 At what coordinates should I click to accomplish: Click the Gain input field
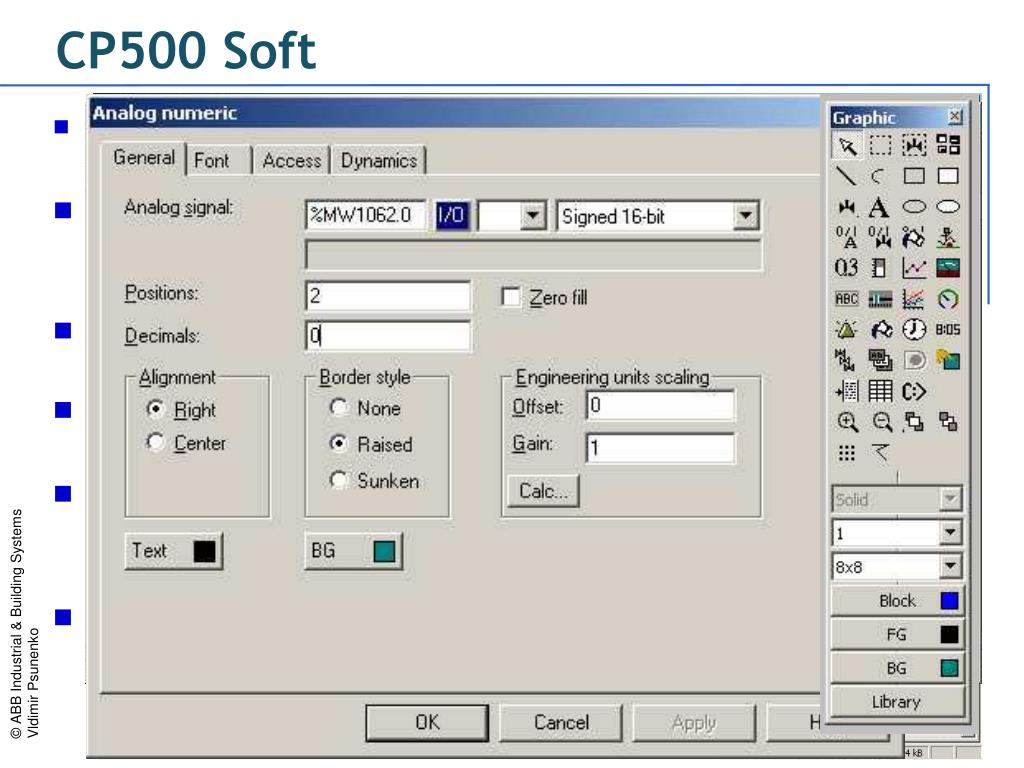[x=660, y=448]
